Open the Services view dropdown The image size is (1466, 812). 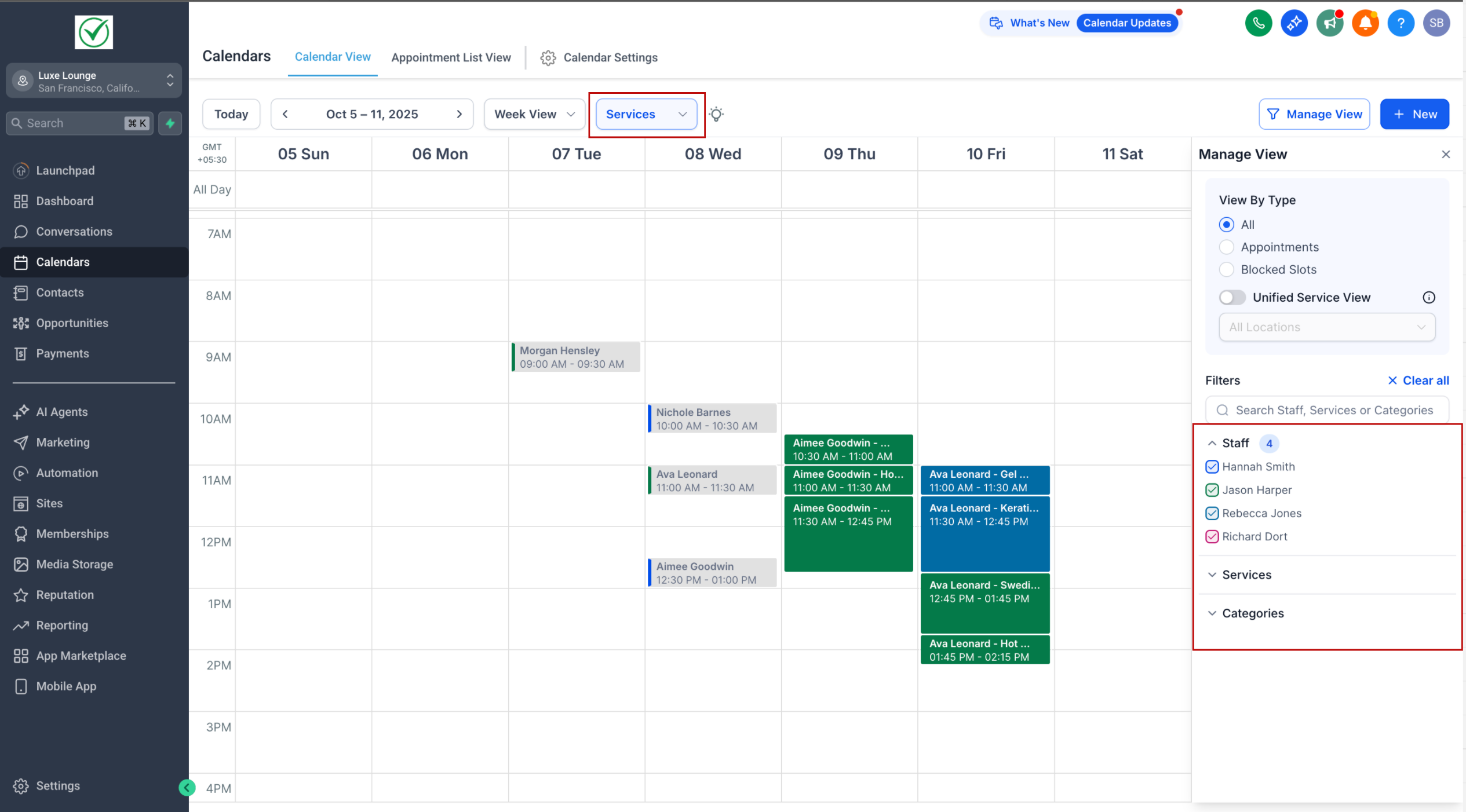pyautogui.click(x=646, y=114)
